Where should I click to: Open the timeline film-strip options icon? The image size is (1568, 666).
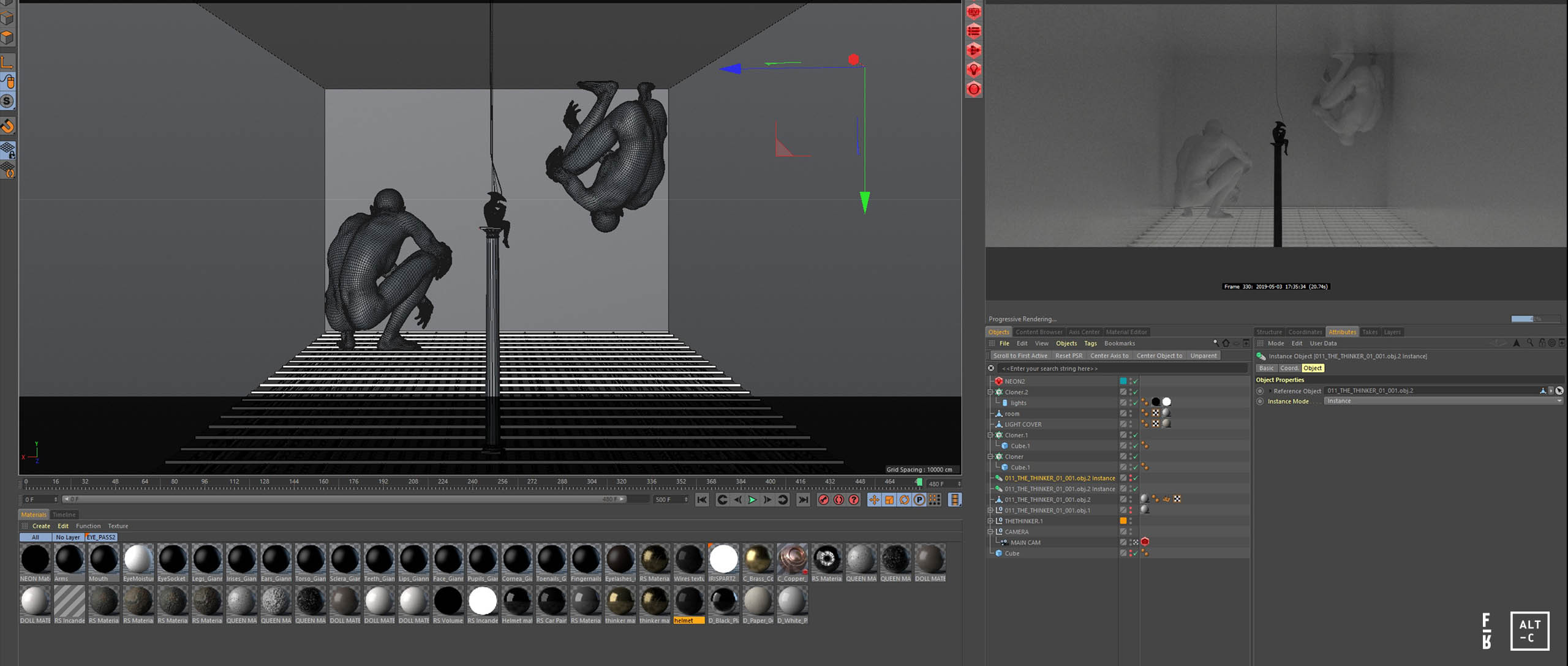954,500
